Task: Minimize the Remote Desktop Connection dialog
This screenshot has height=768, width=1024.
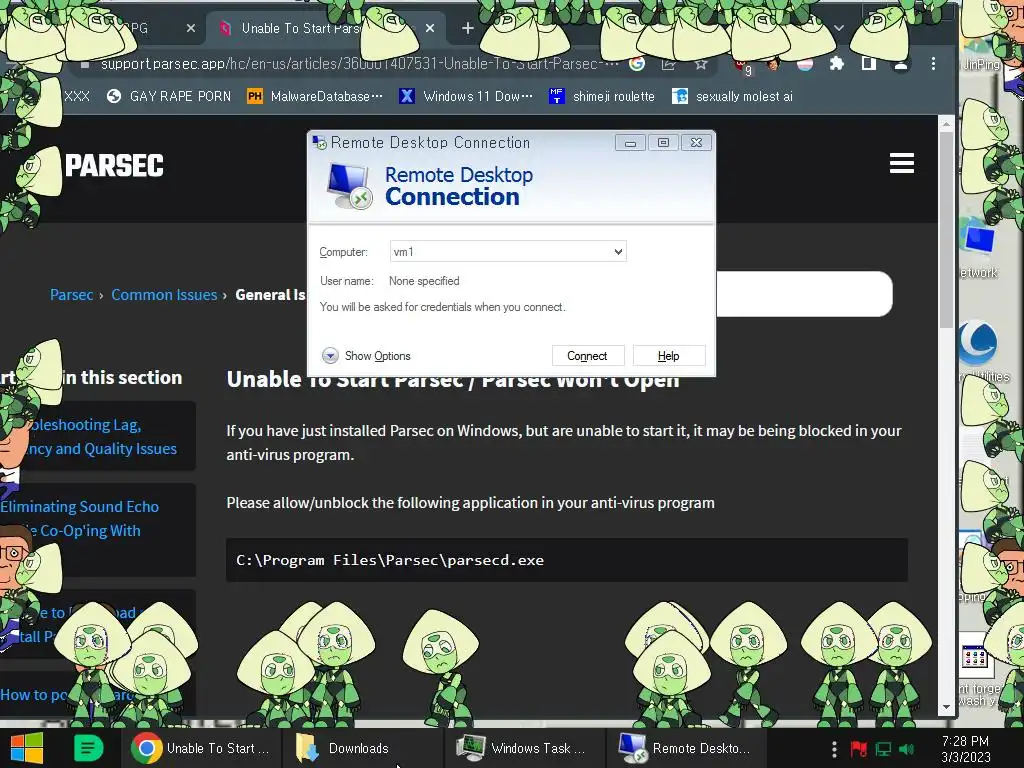Action: tap(630, 143)
